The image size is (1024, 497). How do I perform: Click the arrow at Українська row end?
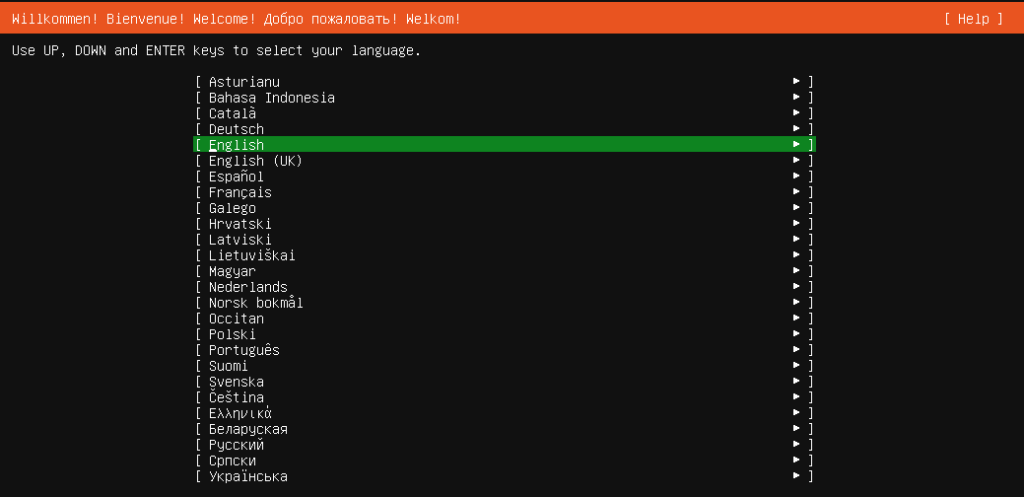click(797, 476)
